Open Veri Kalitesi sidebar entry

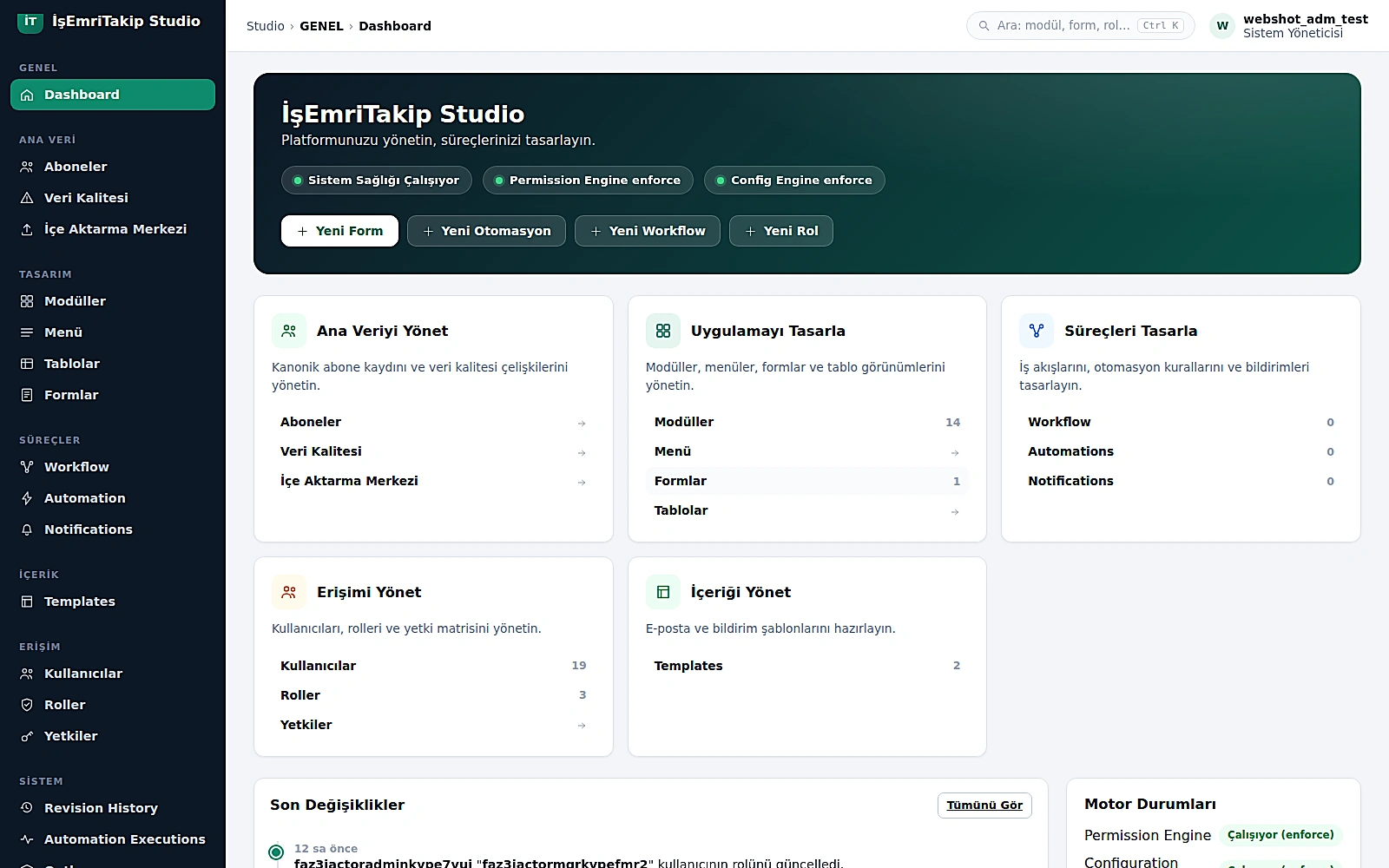(113, 198)
